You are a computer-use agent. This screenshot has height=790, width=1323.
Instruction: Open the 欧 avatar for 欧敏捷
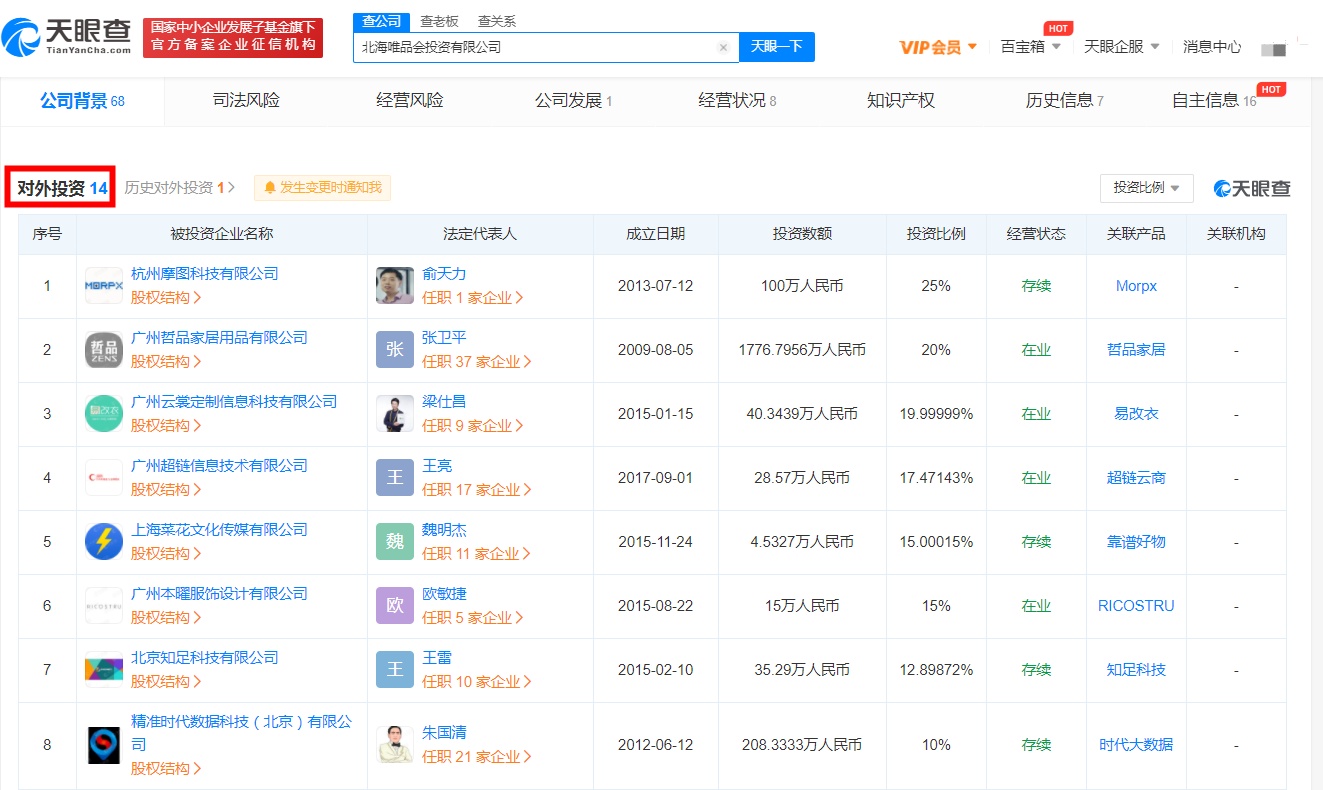[x=395, y=606]
